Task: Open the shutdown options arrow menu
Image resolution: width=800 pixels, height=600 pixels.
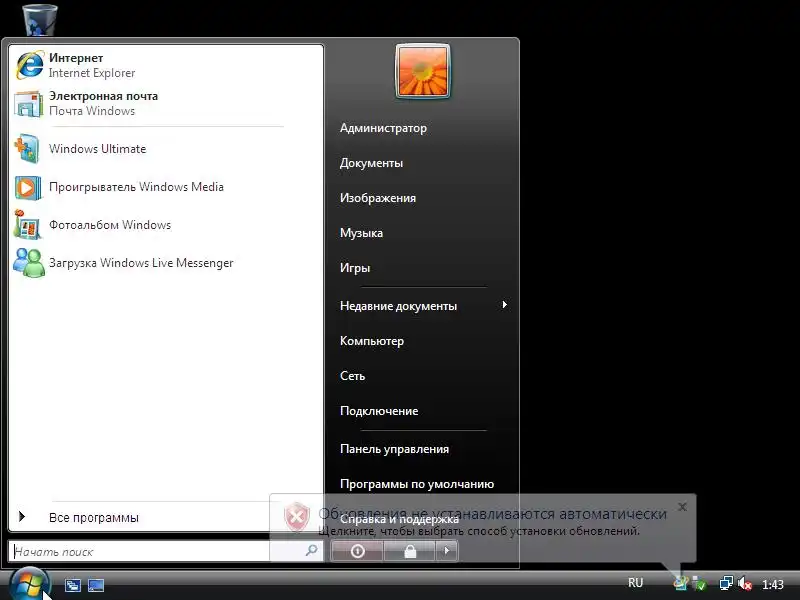Action: click(447, 551)
